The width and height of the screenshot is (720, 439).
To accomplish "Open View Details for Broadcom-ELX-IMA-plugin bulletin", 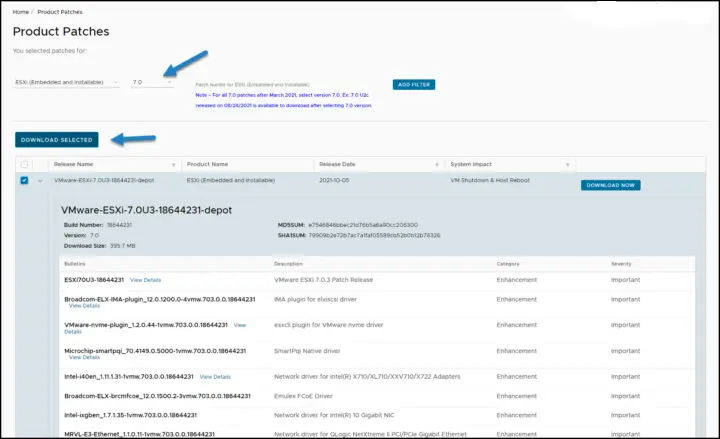I will pyautogui.click(x=84, y=306).
